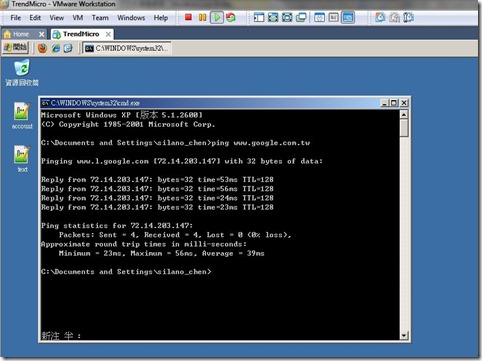Viewport: 482px width, 361px height.
Task: Select the Recycle Bin desktop icon
Action: click(22, 73)
